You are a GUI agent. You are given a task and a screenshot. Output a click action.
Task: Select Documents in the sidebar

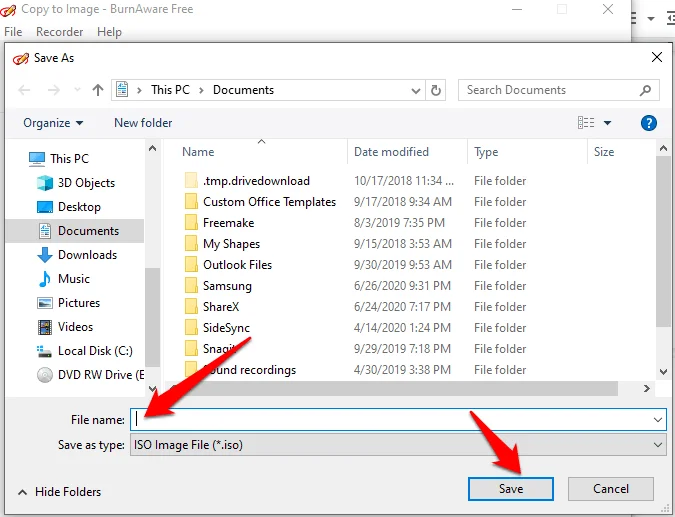[x=75, y=231]
